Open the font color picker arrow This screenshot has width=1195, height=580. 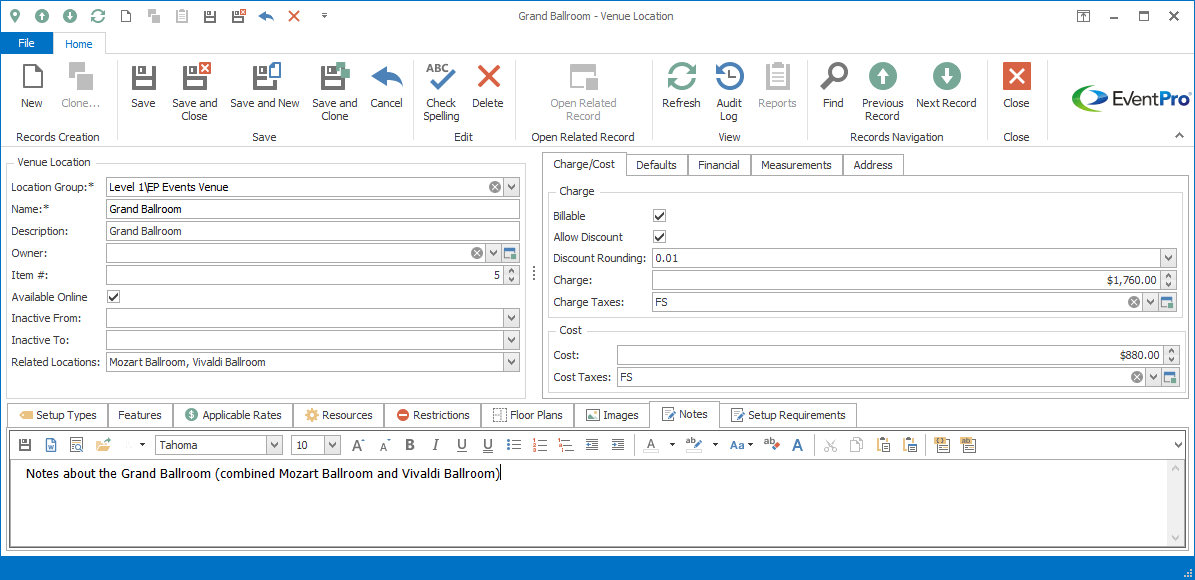click(x=672, y=445)
